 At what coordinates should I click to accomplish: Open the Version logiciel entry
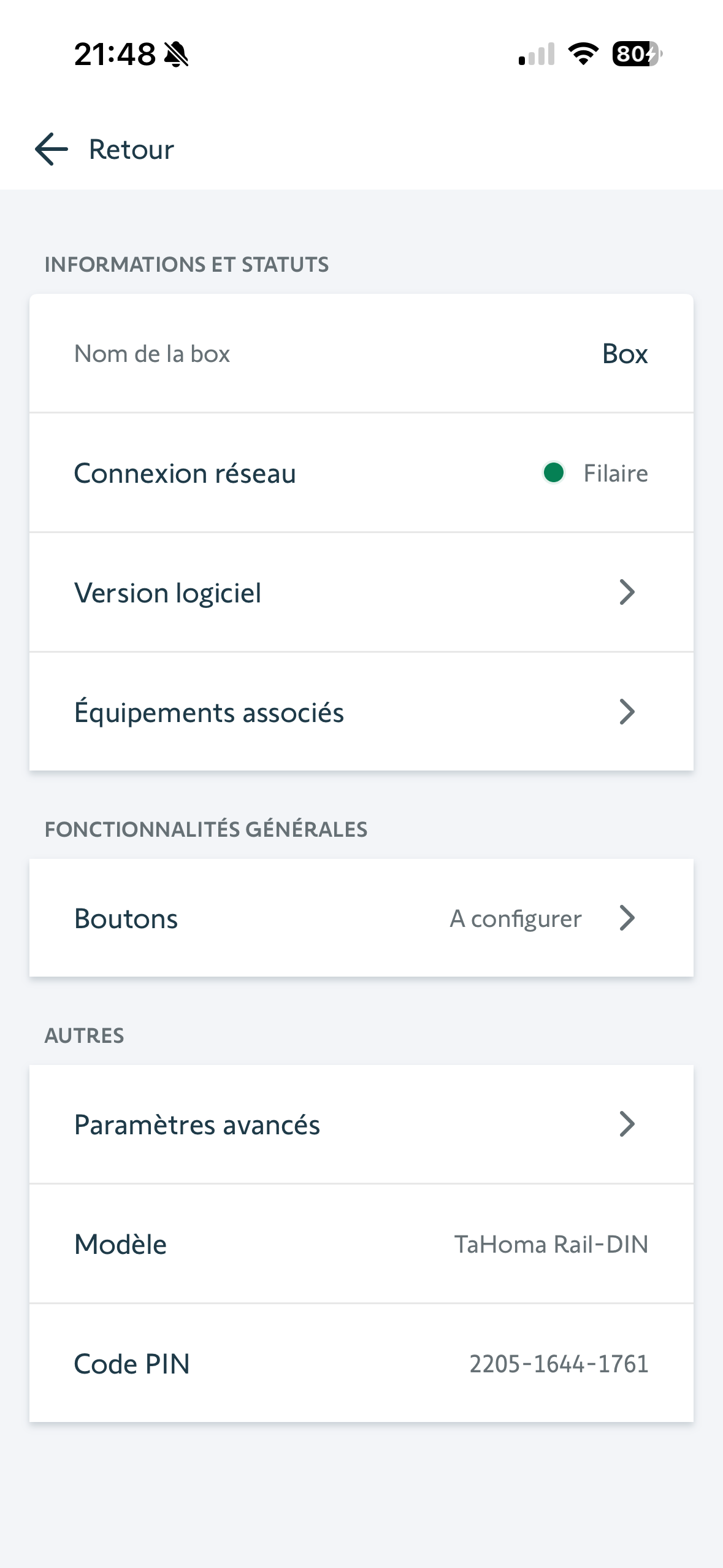(167, 593)
